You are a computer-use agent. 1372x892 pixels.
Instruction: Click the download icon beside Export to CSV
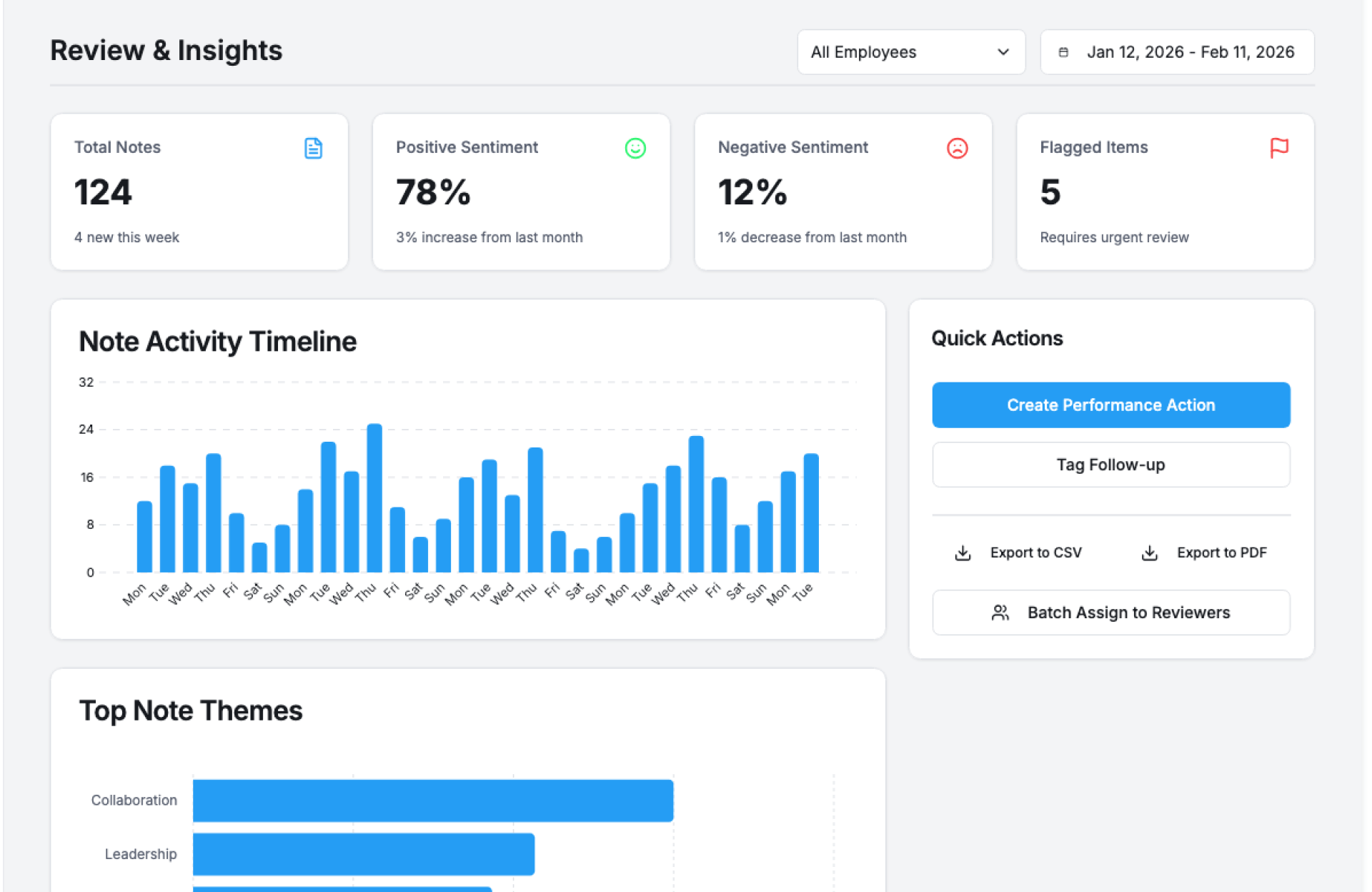click(963, 552)
